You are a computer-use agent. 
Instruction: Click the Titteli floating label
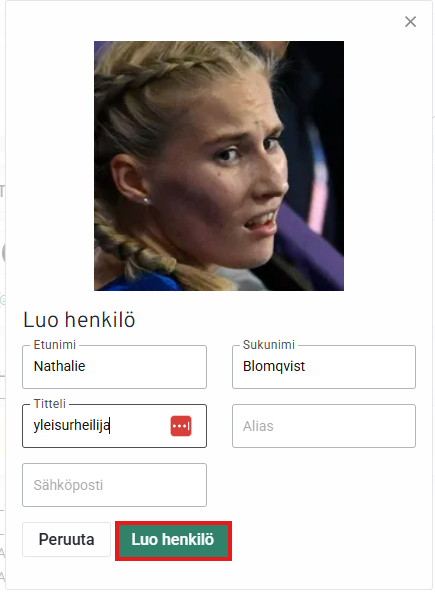tap(50, 404)
